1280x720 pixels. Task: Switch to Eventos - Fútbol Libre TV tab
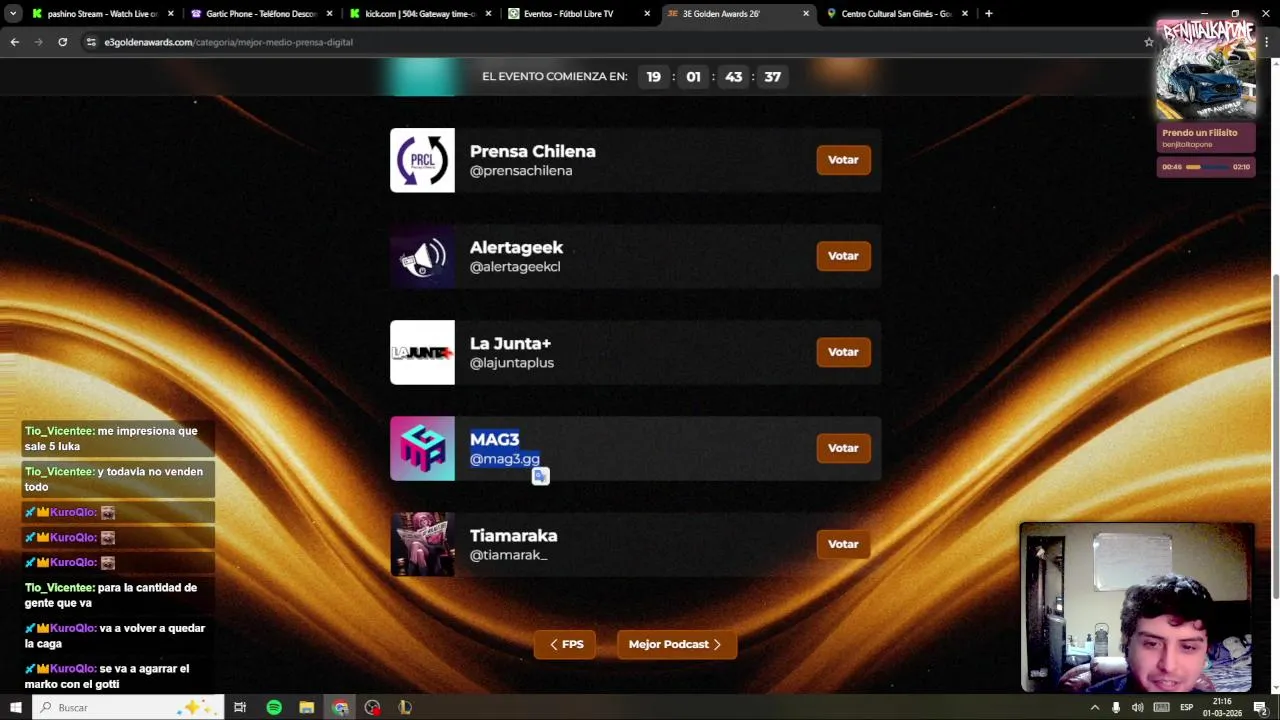coord(578,14)
